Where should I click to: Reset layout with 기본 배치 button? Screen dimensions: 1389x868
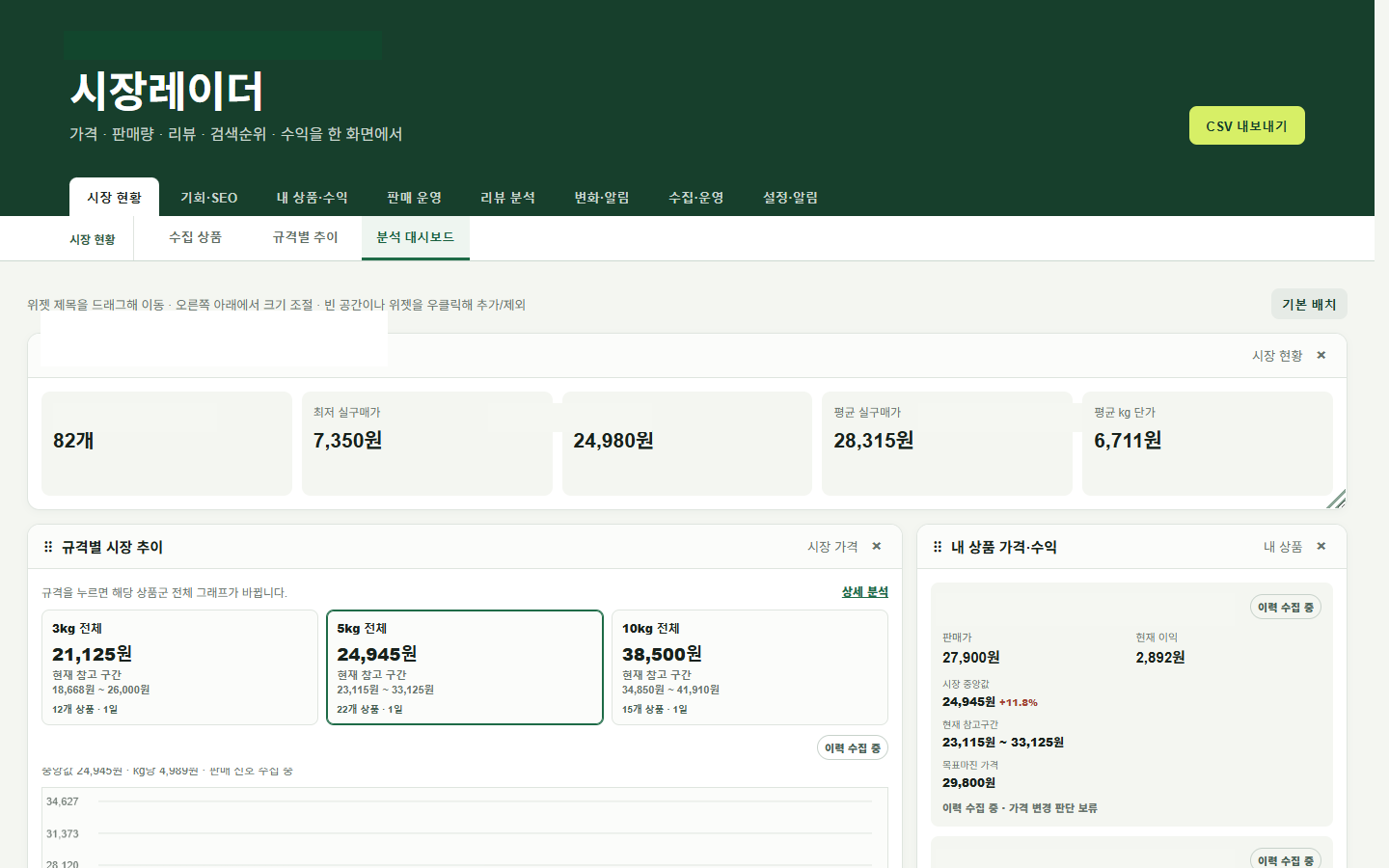(1309, 304)
